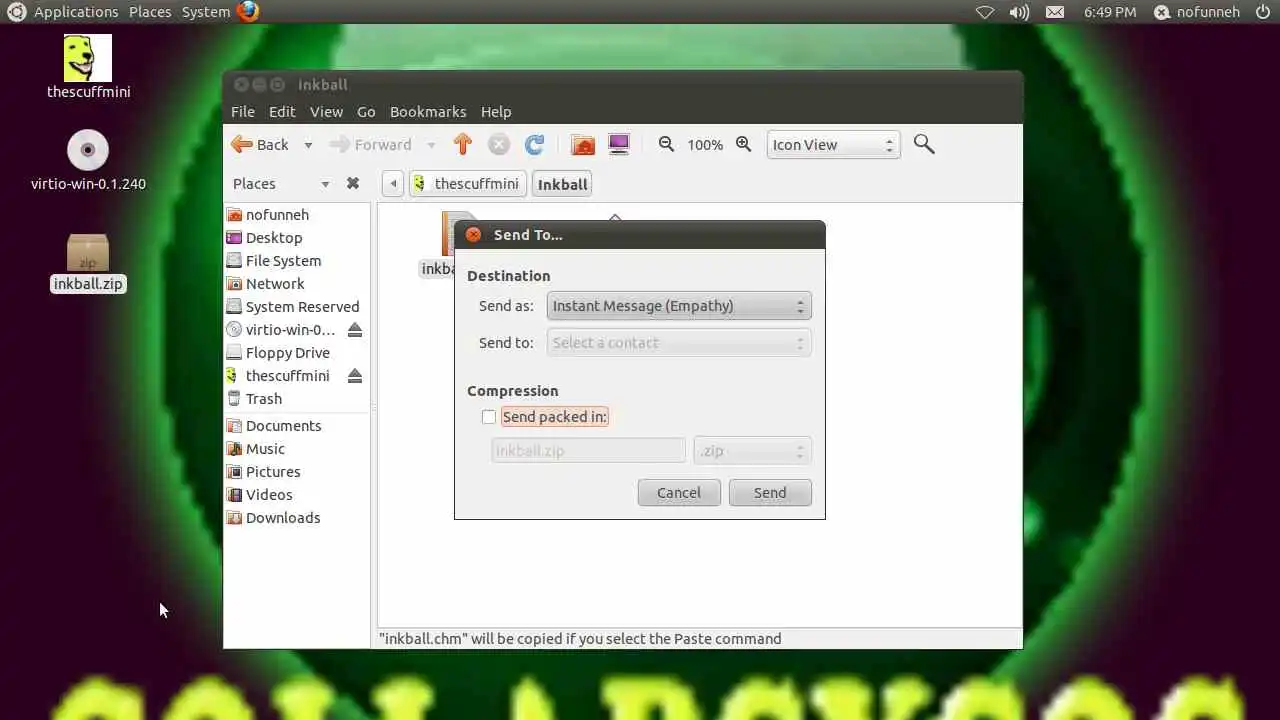
Task: Click the Stop loading icon
Action: point(498,144)
